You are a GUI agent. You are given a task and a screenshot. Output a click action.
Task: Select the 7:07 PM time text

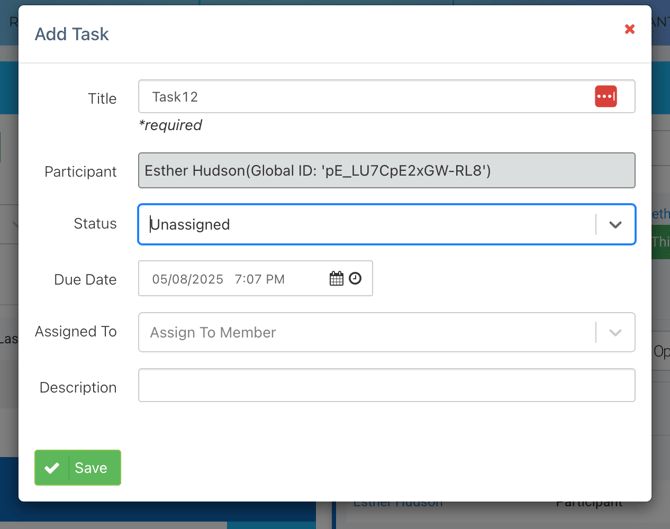point(260,279)
